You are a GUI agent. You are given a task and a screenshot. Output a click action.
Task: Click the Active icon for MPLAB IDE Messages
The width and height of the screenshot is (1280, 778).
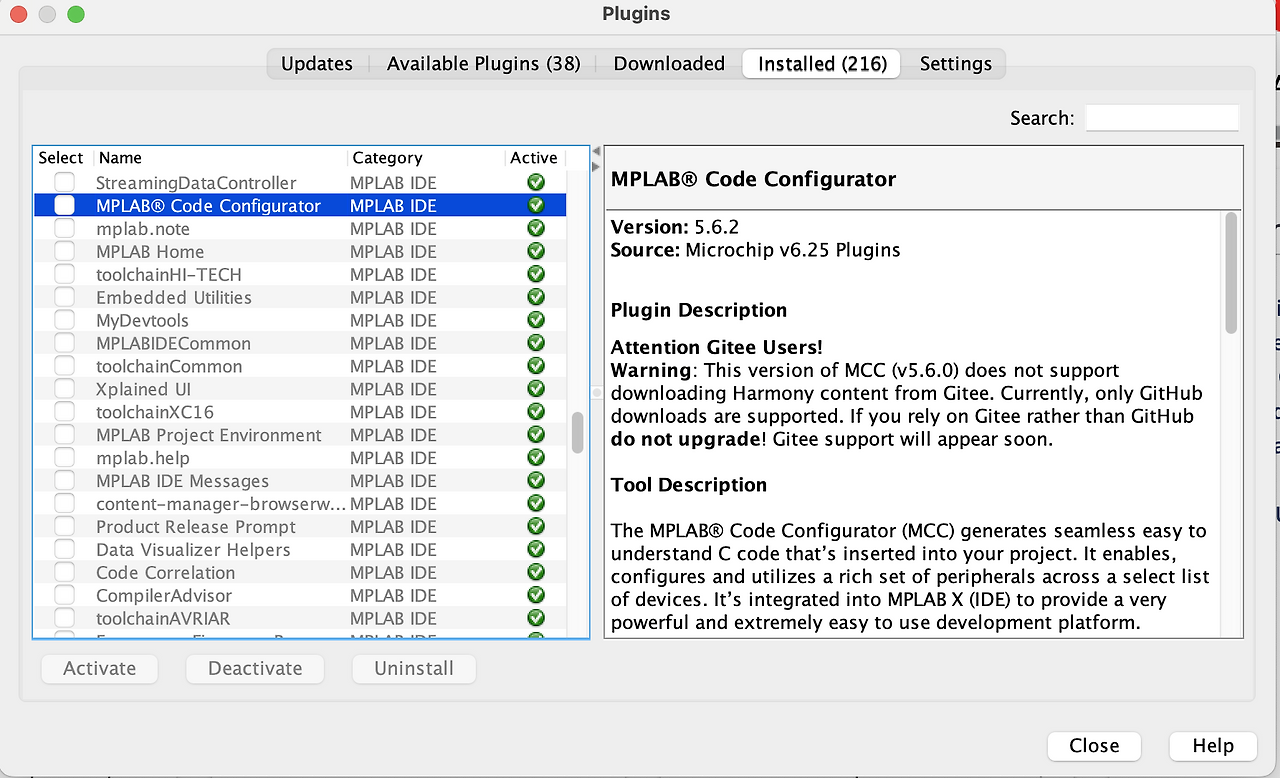pyautogui.click(x=536, y=481)
